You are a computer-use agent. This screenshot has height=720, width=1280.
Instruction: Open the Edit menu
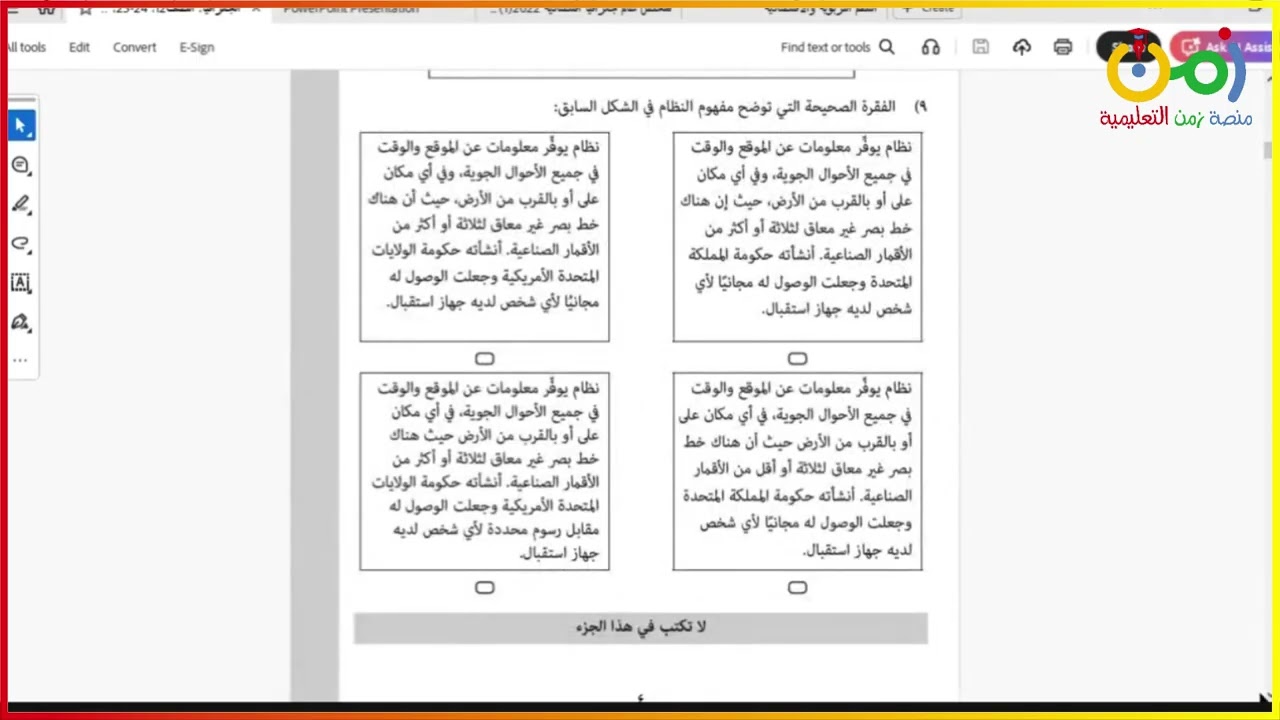point(79,47)
